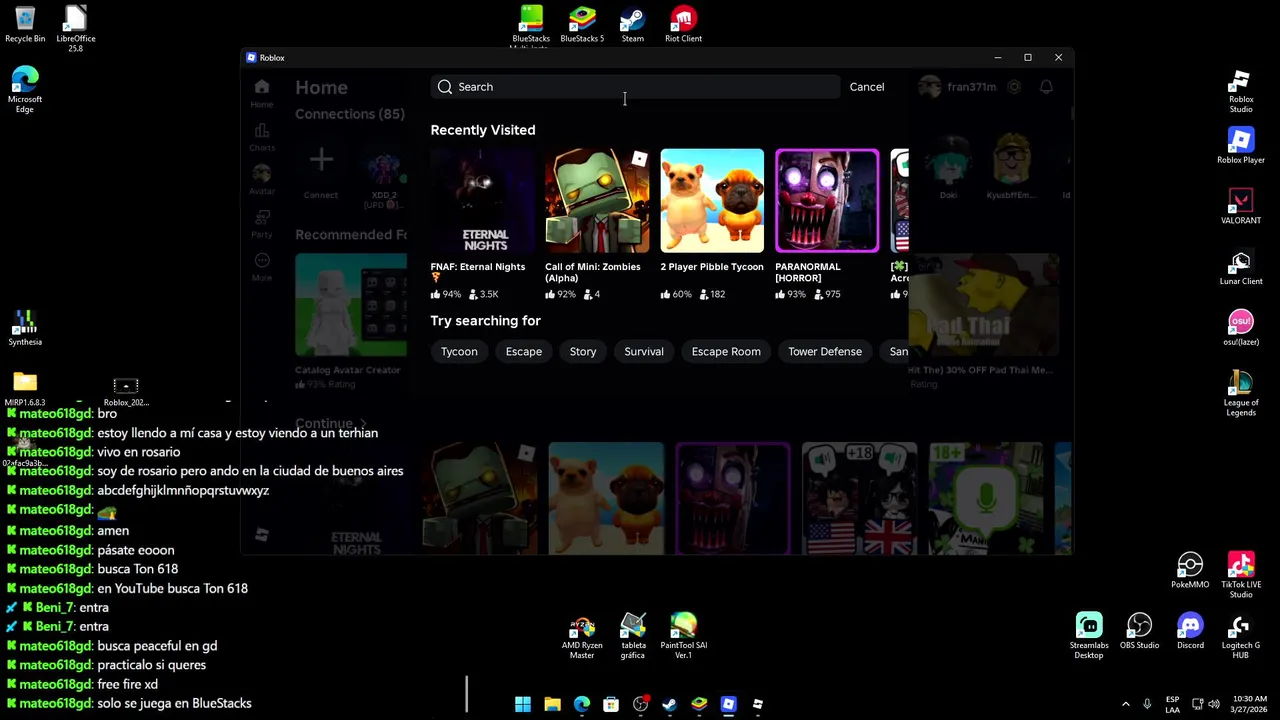This screenshot has height=720, width=1280.
Task: Click the magnifier icon in the search bar
Action: click(445, 87)
